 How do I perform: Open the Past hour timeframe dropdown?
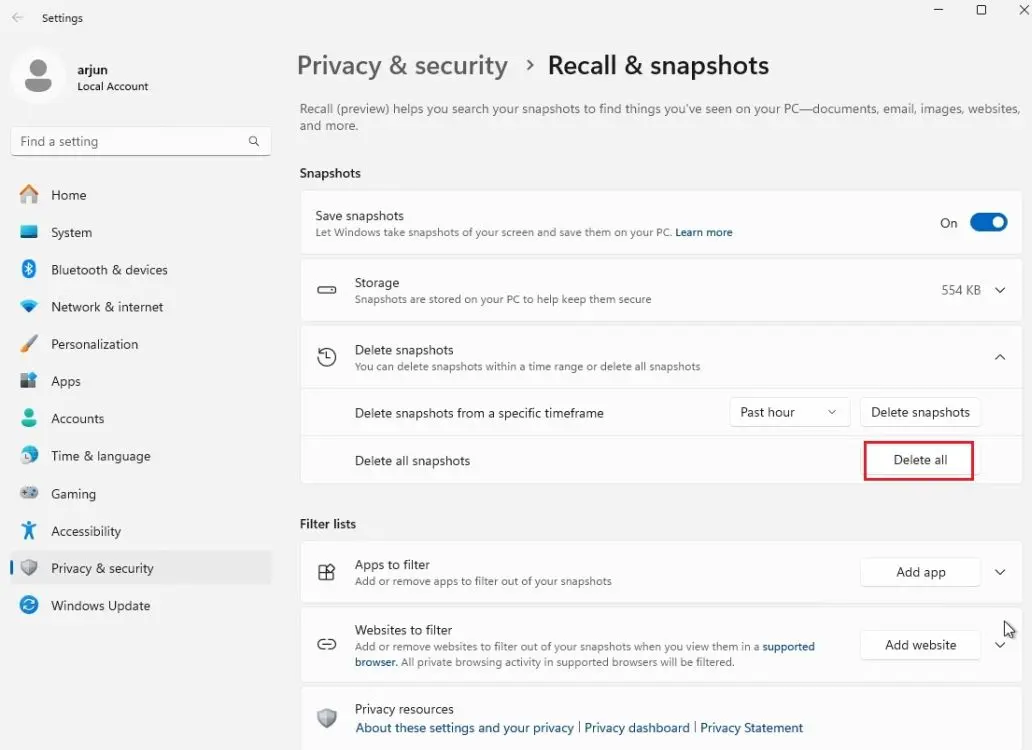click(x=789, y=412)
